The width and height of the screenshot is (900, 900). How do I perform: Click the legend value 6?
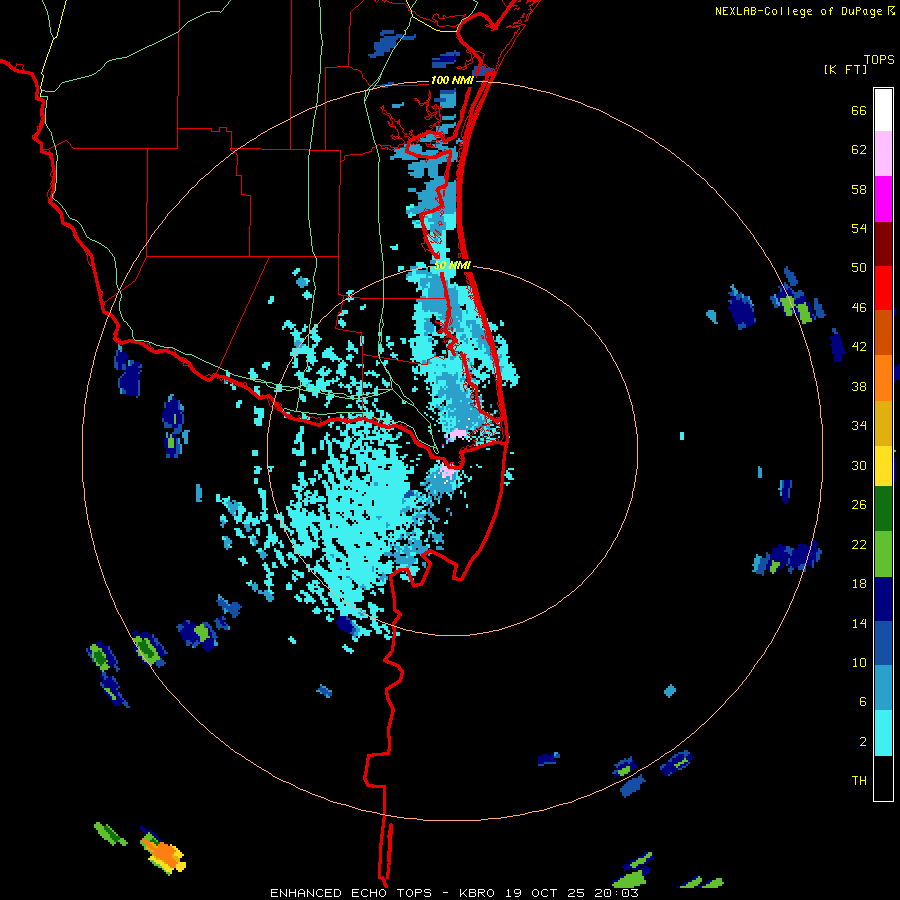(863, 702)
